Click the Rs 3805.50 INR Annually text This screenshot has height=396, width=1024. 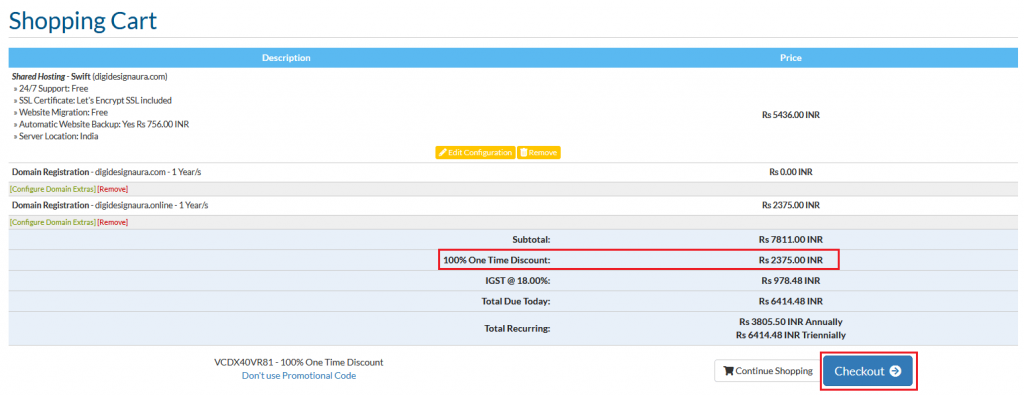[791, 322]
